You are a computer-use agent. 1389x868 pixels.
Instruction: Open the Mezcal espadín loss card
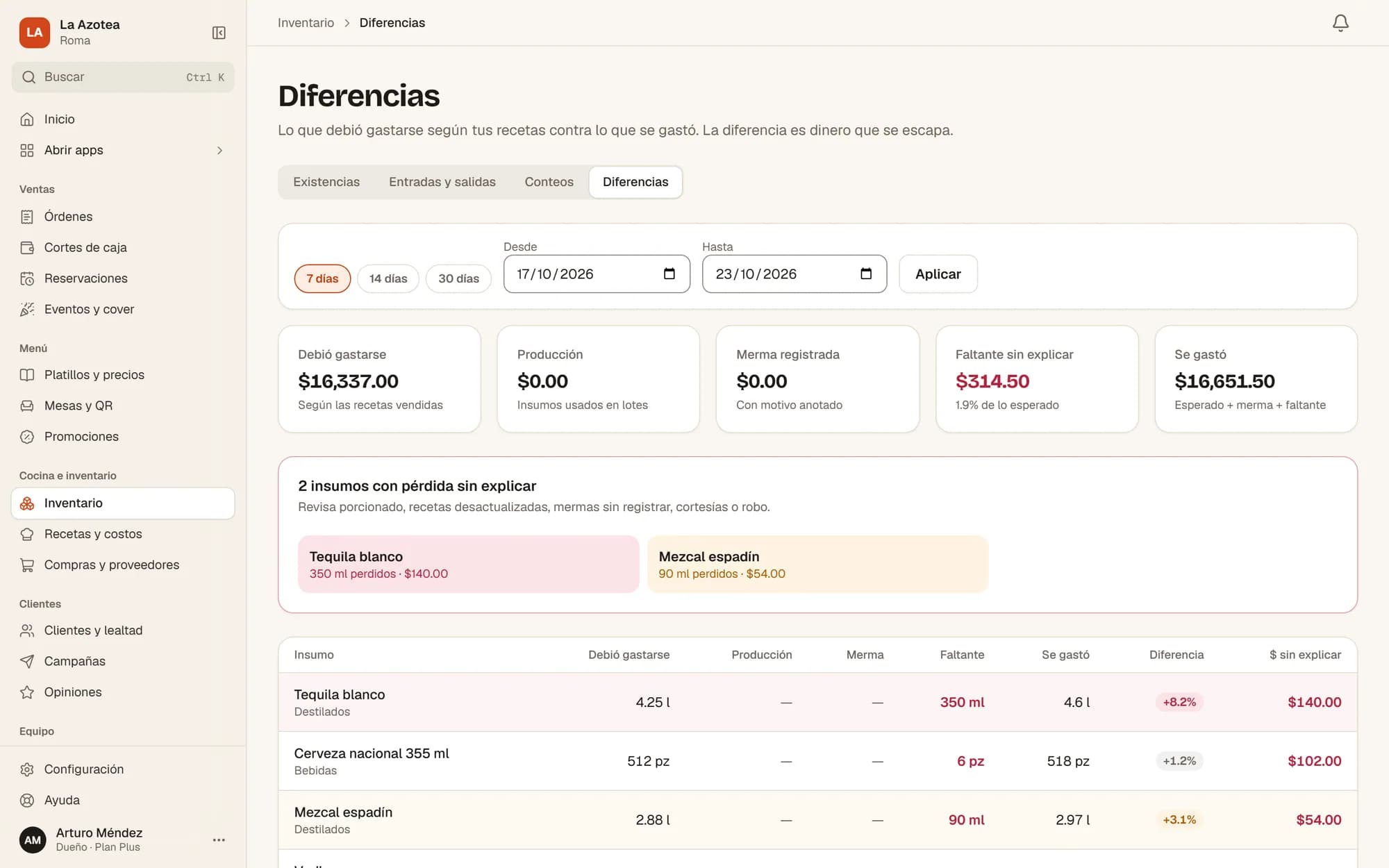coord(817,564)
